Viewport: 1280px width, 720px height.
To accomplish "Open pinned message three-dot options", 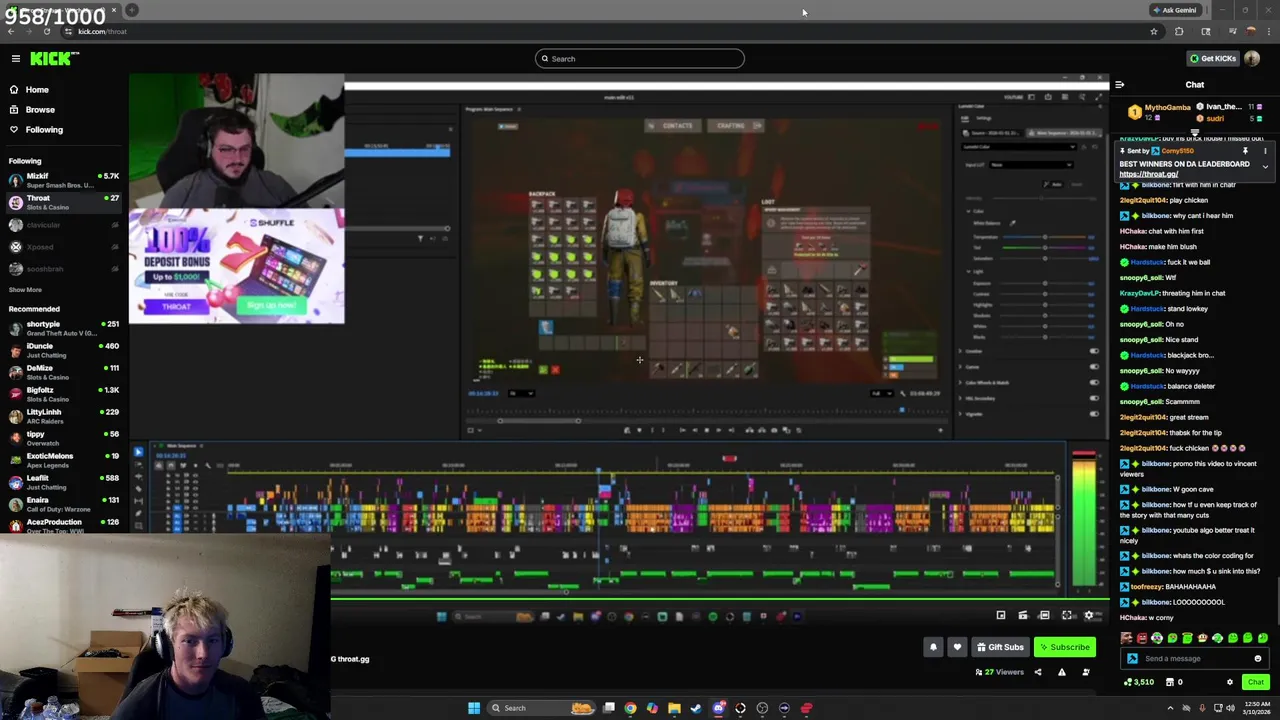I will pyautogui.click(x=1265, y=151).
